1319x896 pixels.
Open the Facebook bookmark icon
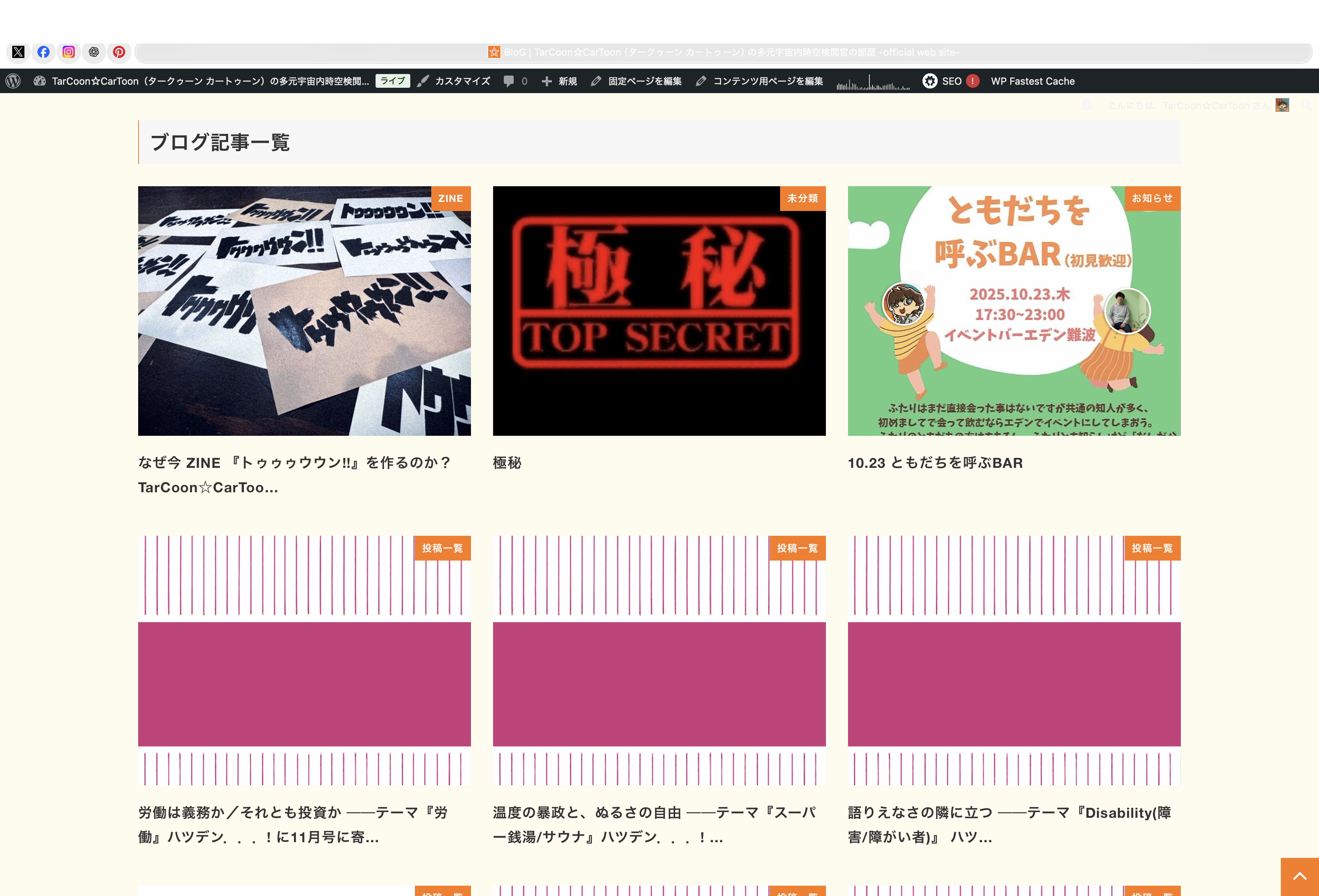(44, 52)
